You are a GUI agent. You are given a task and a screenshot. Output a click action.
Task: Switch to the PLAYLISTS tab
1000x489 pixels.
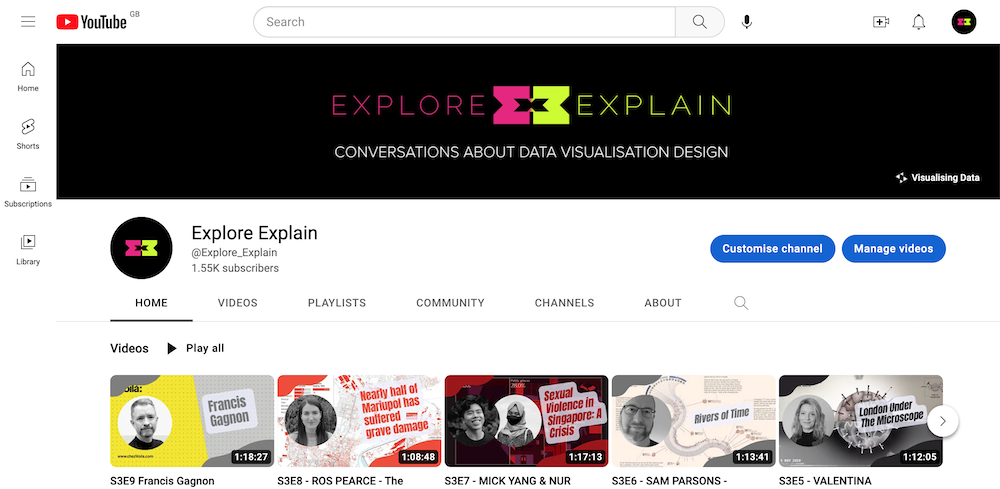tap(337, 303)
